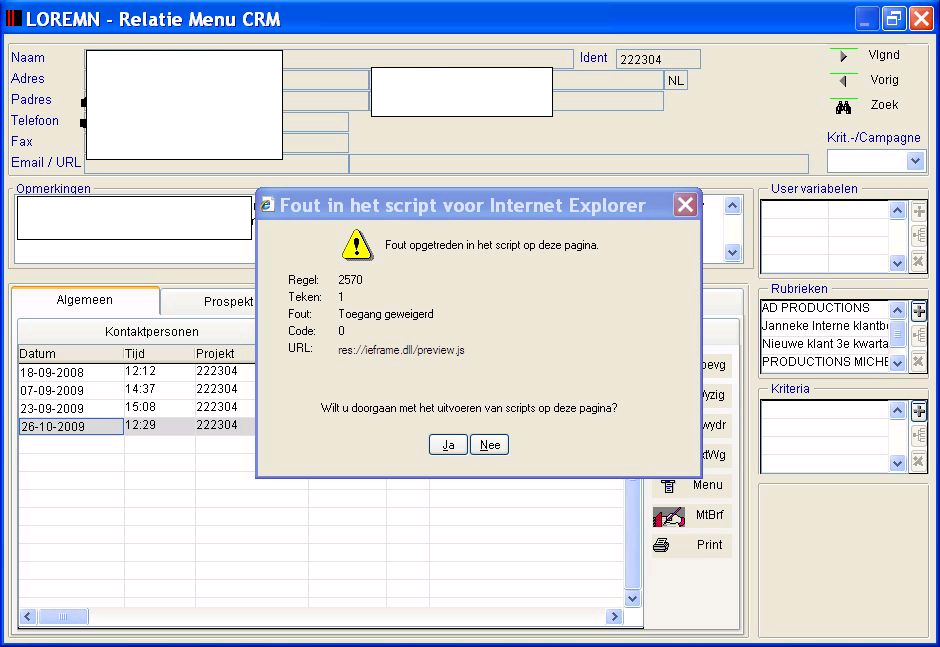The height and width of the screenshot is (647, 940).
Task: Click the yellow warning icon
Action: click(357, 245)
